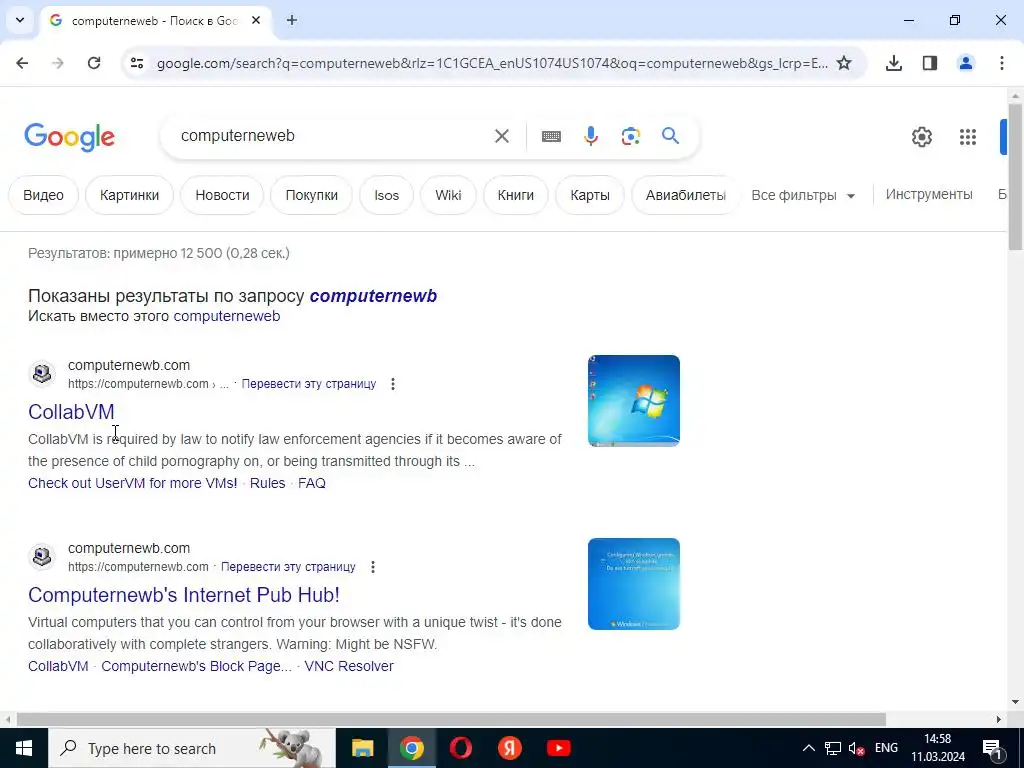Open the notification center icon
The width and height of the screenshot is (1024, 768).
click(x=993, y=748)
